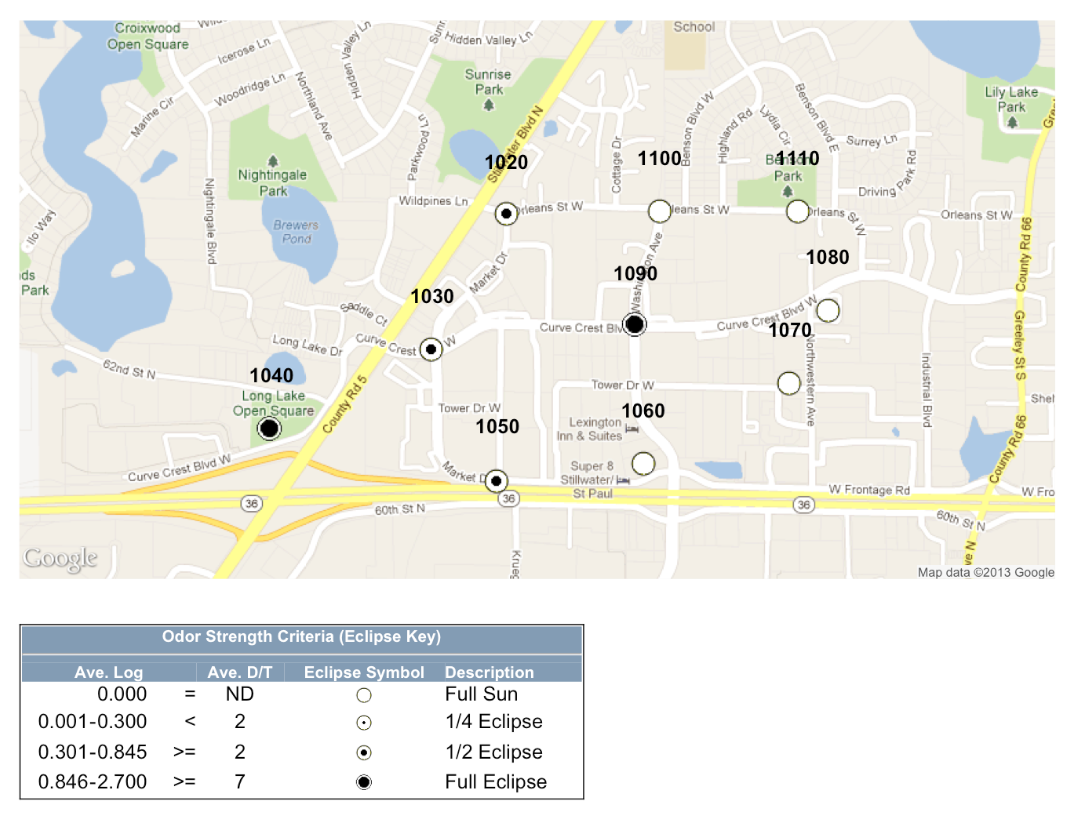Click the Full Eclipse symbol in the legend
Viewport: 1083px width, 833px height.
[364, 782]
